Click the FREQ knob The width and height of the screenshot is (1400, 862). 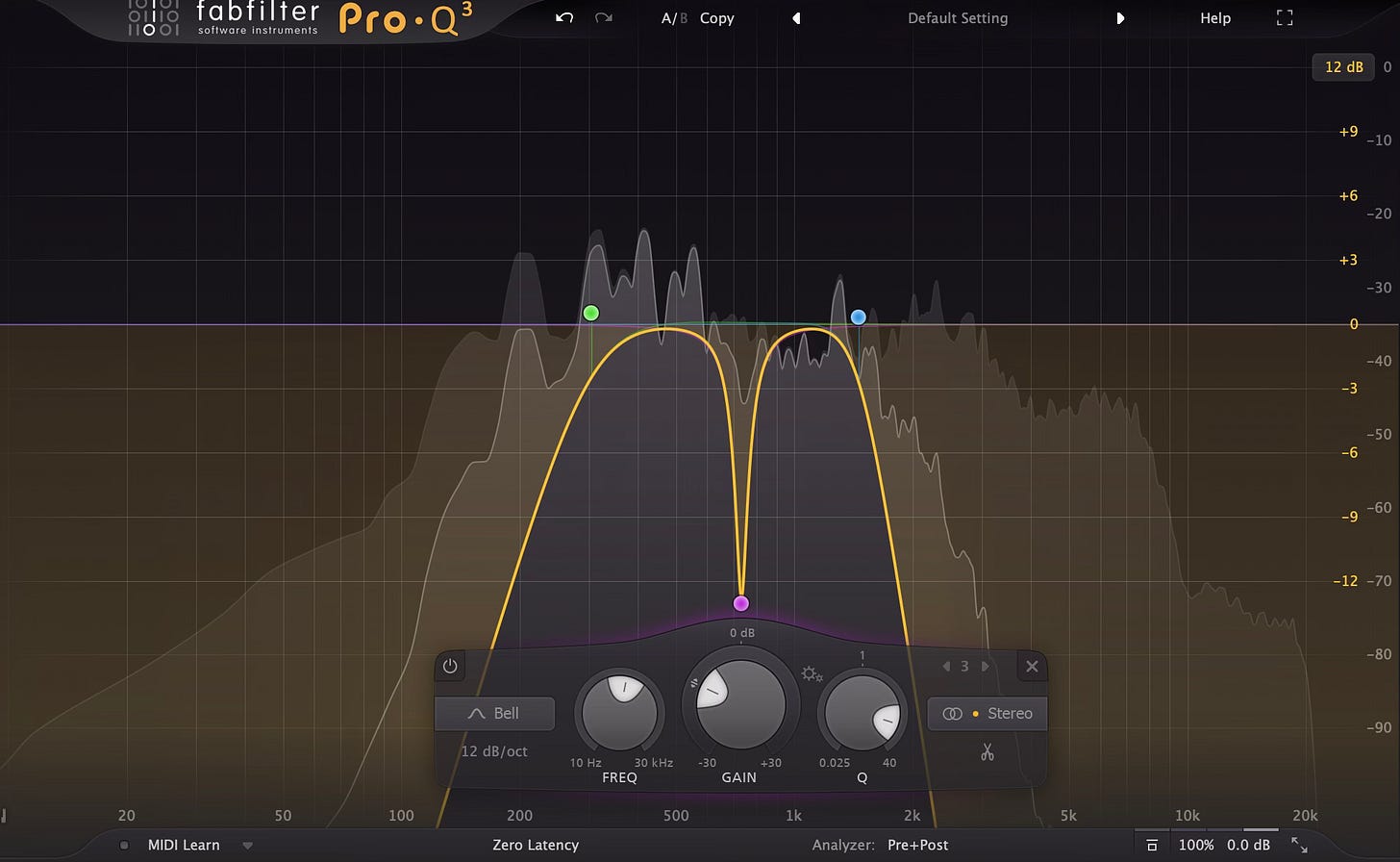[620, 713]
